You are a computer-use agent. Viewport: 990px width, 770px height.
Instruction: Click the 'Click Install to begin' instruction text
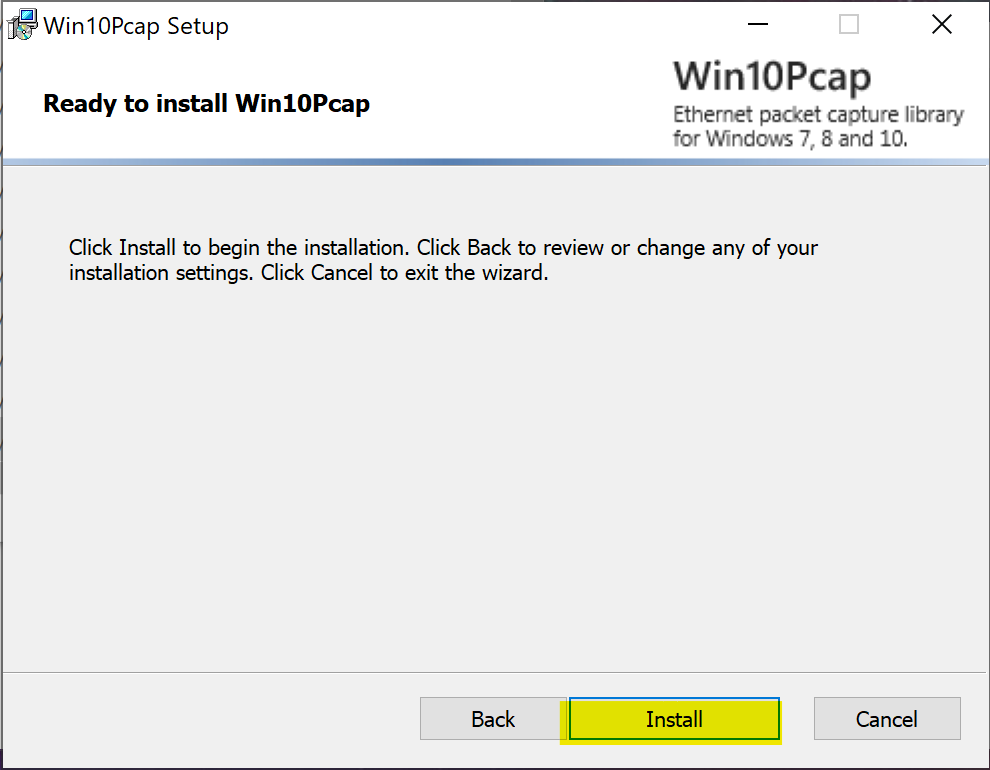pos(443,260)
